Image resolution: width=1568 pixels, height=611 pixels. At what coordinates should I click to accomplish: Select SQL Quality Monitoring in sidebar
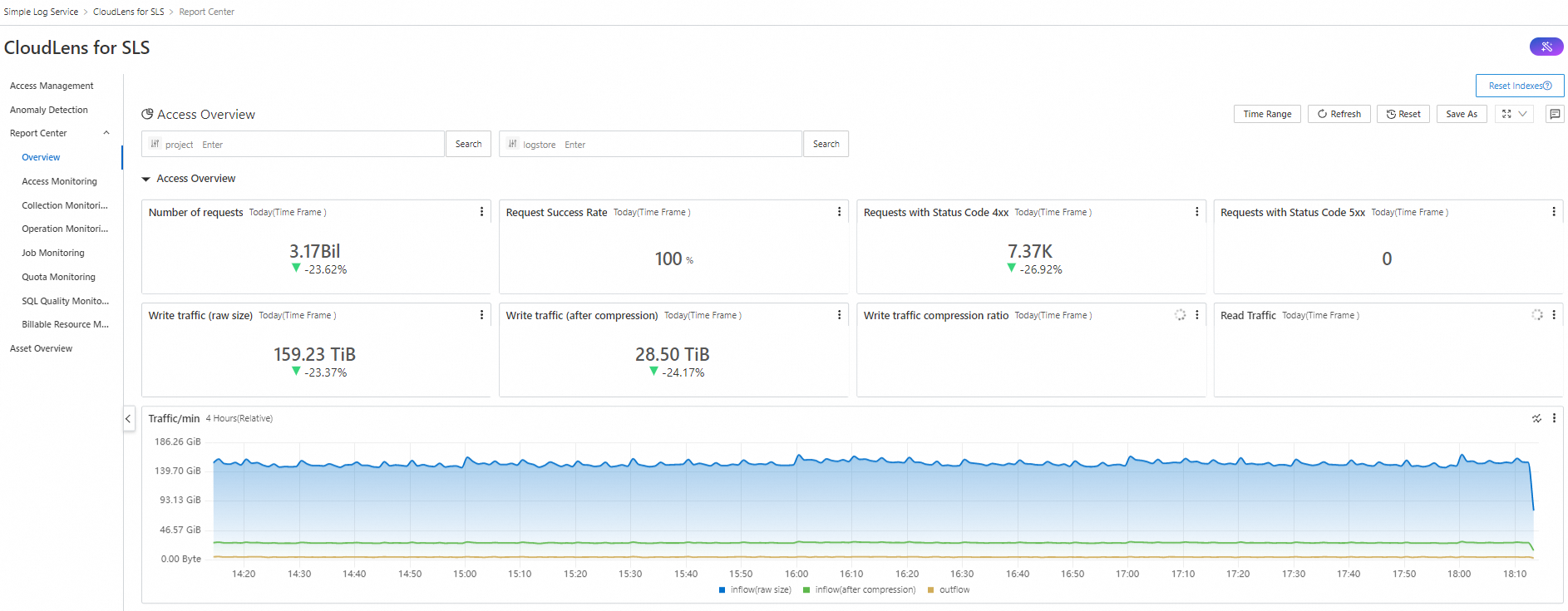65,301
